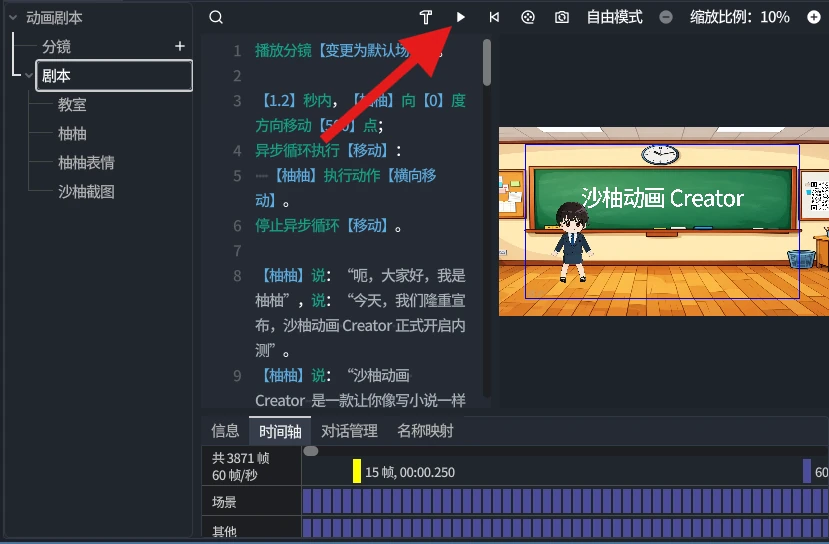Click the 自由模式 mode label
This screenshot has height=544, width=829.
614,17
